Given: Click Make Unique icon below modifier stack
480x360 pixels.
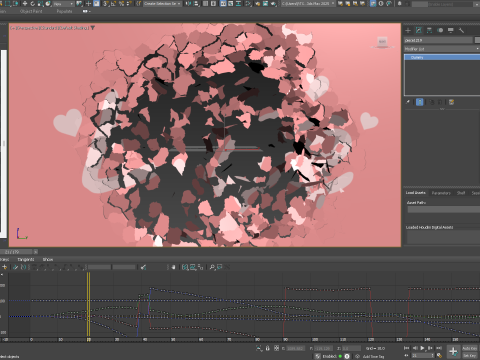Looking at the screenshot, I should [x=432, y=102].
